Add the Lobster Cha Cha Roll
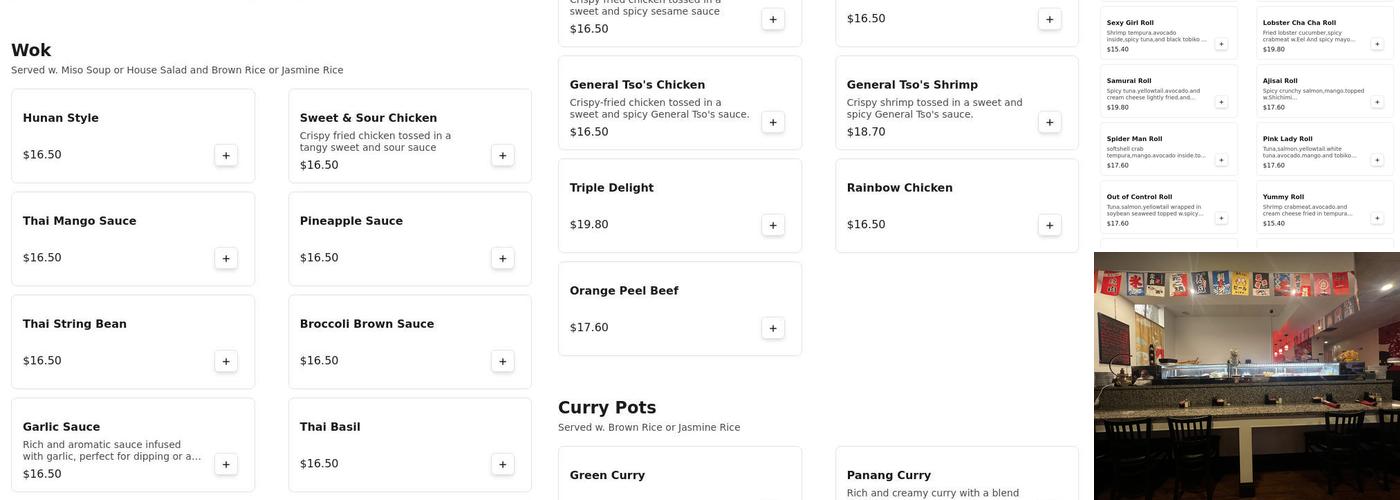Screen dimensions: 1400x500 [x=1377, y=44]
